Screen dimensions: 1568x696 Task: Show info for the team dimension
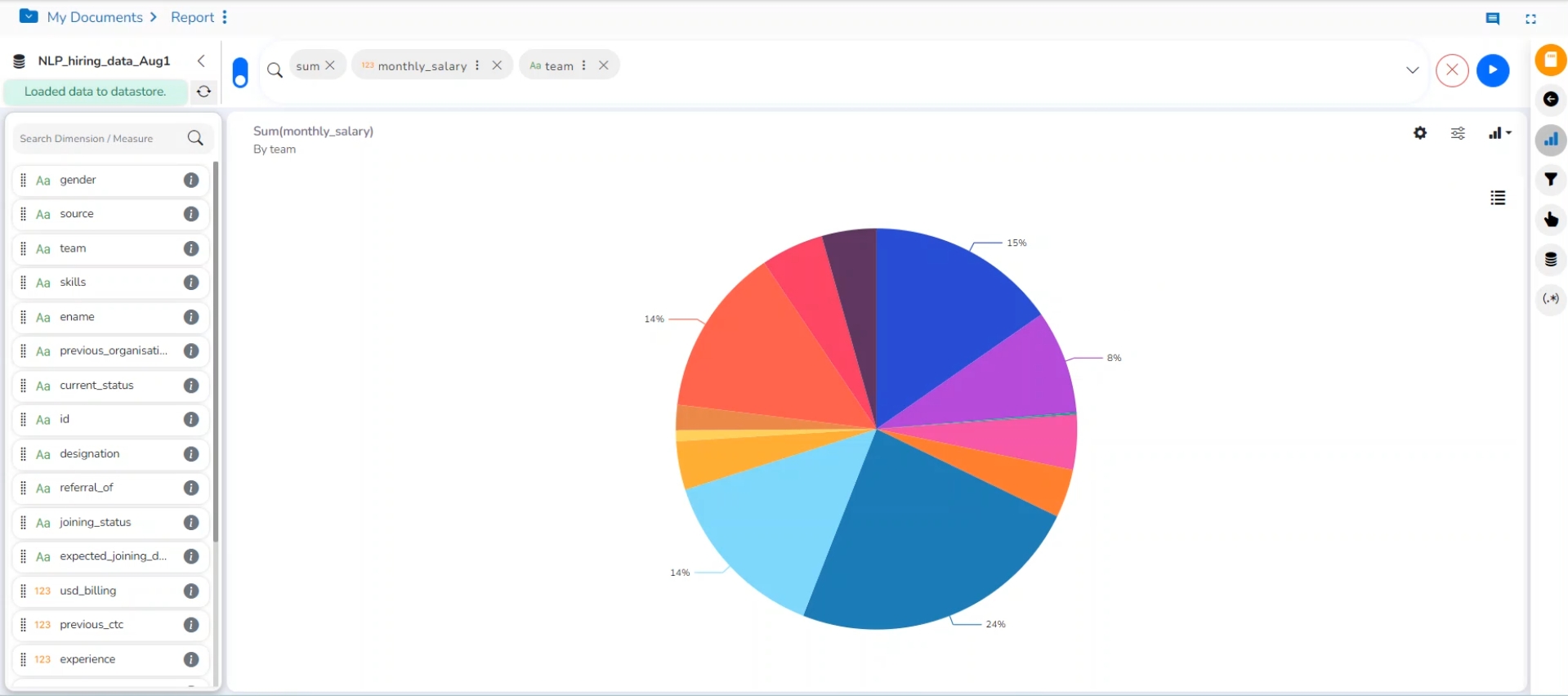tap(191, 248)
